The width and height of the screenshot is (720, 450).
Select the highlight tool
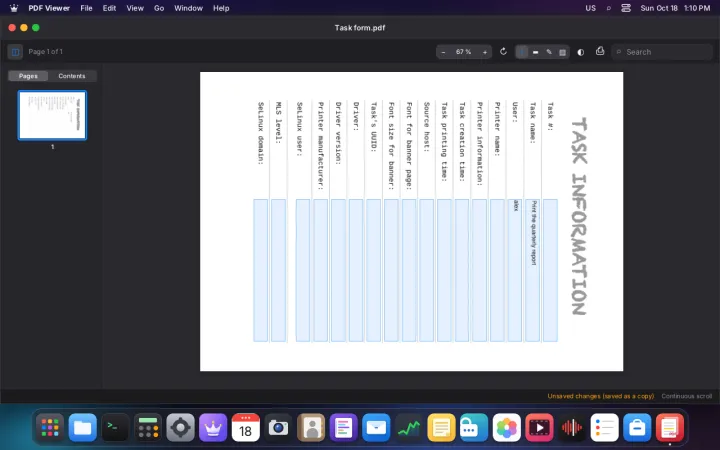535,52
